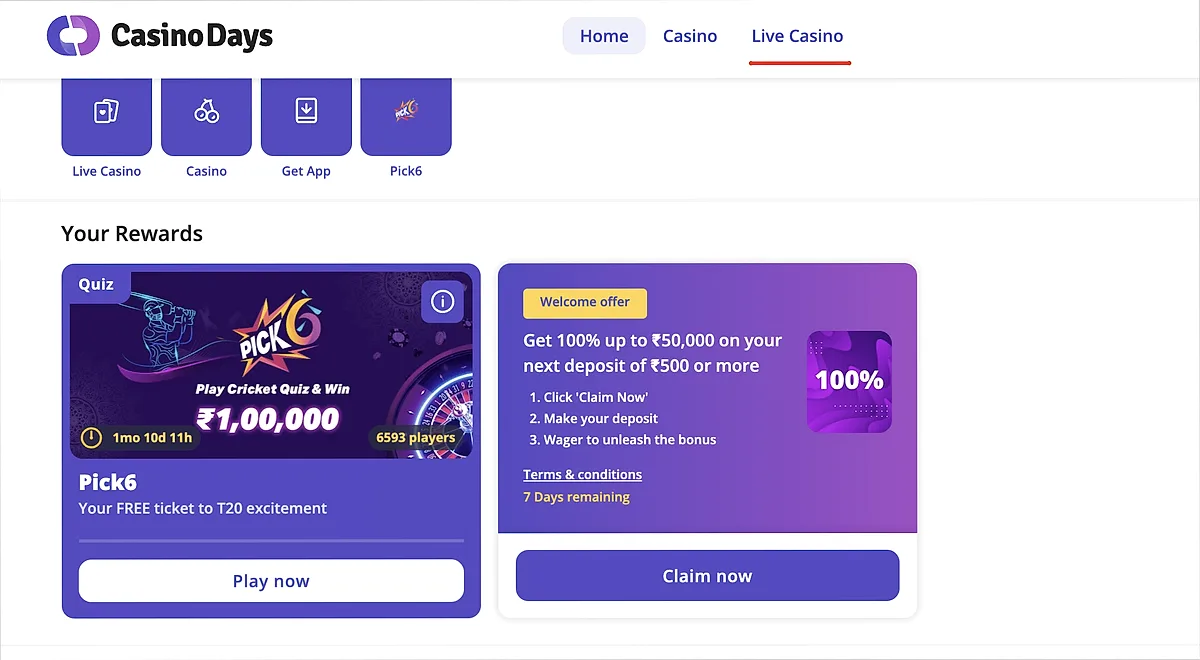Viewport: 1200px width, 660px height.
Task: Click the Welcome offer yellow tag
Action: pos(585,302)
